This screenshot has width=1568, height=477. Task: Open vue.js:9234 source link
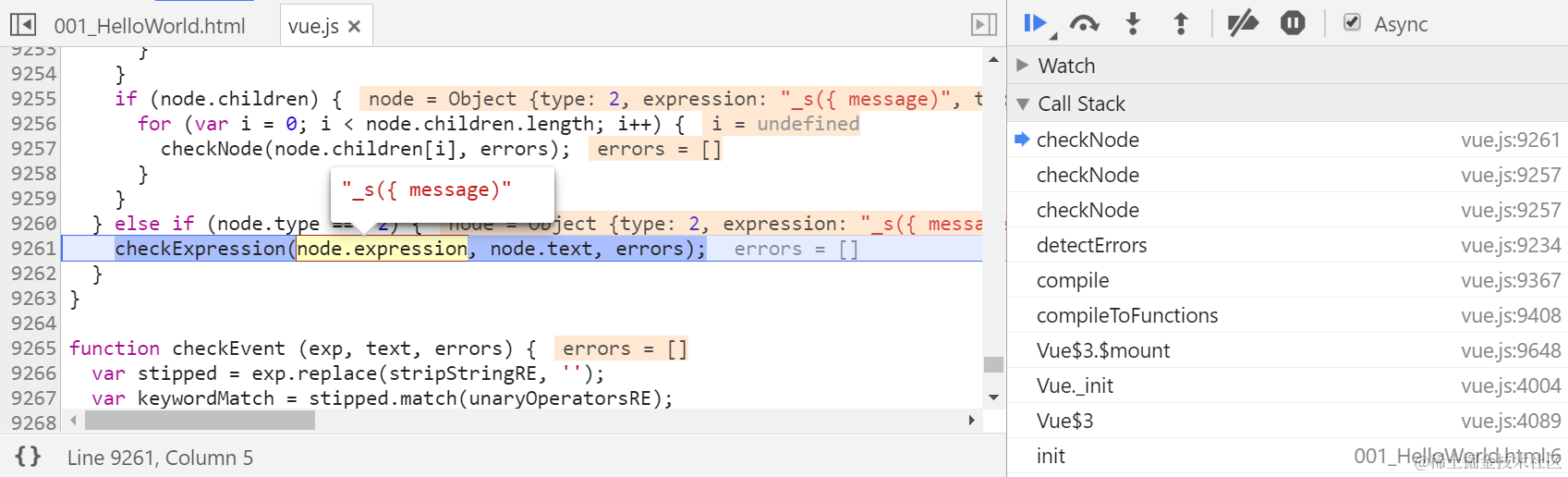pos(1511,245)
